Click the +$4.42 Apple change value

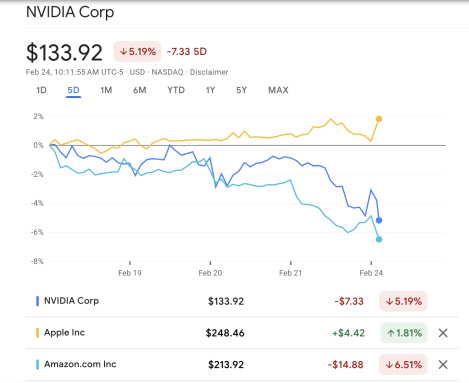(x=348, y=333)
